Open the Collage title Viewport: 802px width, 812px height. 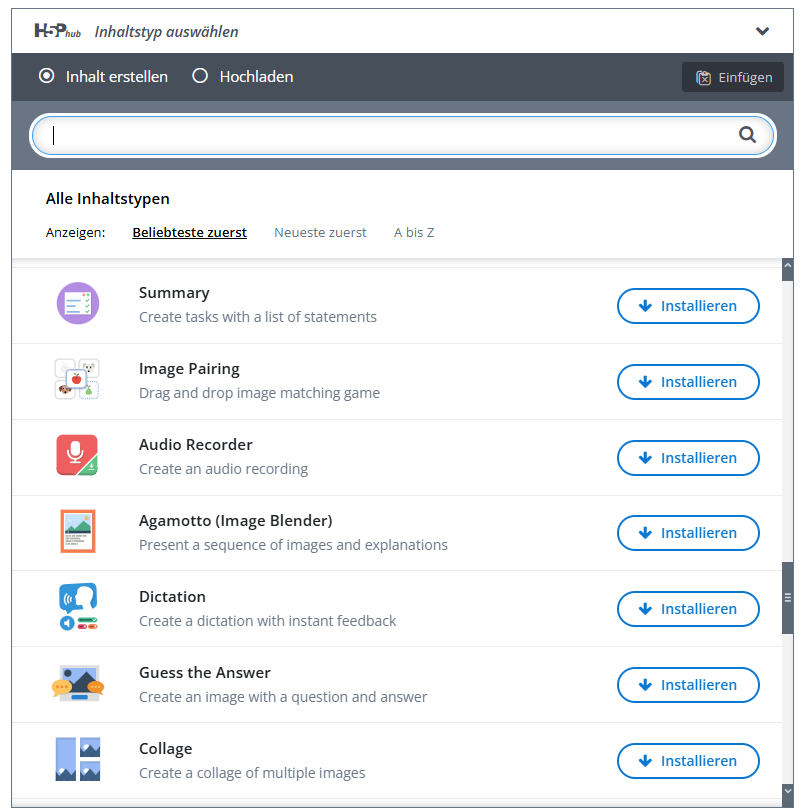coord(166,749)
